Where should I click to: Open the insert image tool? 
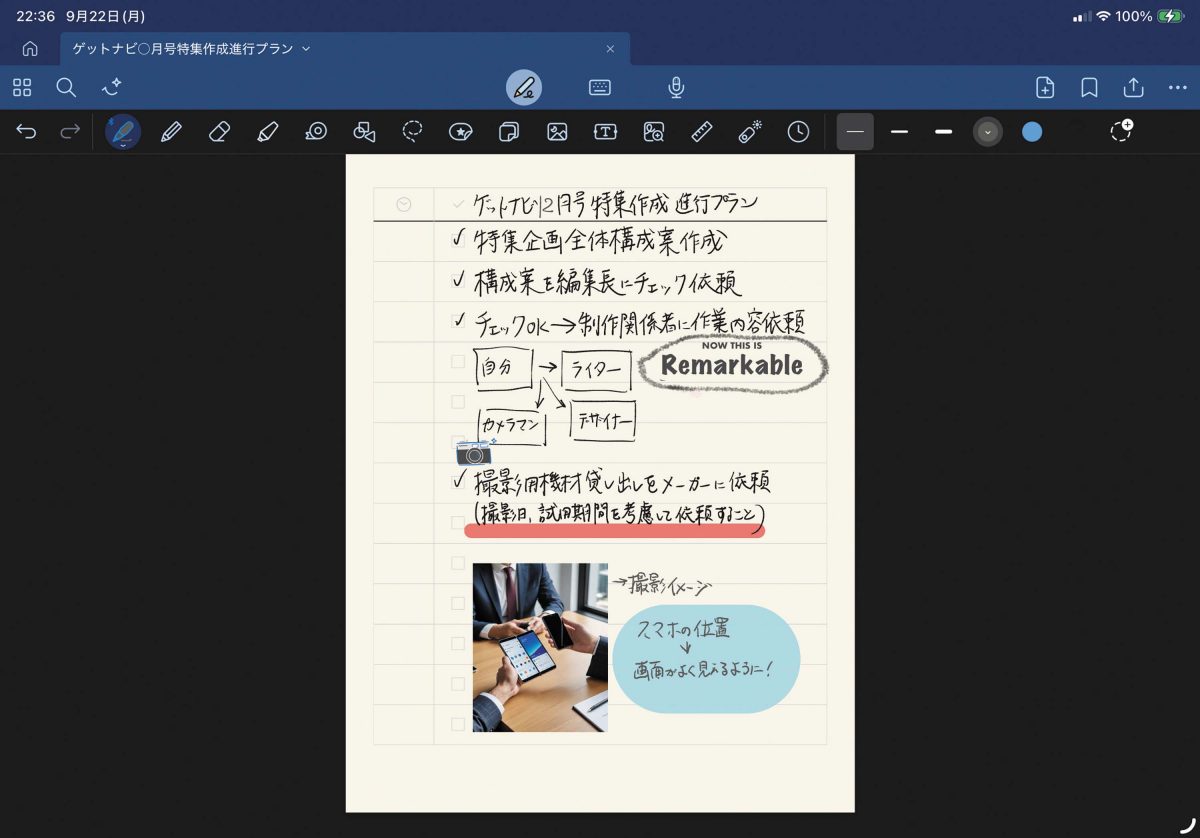557,132
